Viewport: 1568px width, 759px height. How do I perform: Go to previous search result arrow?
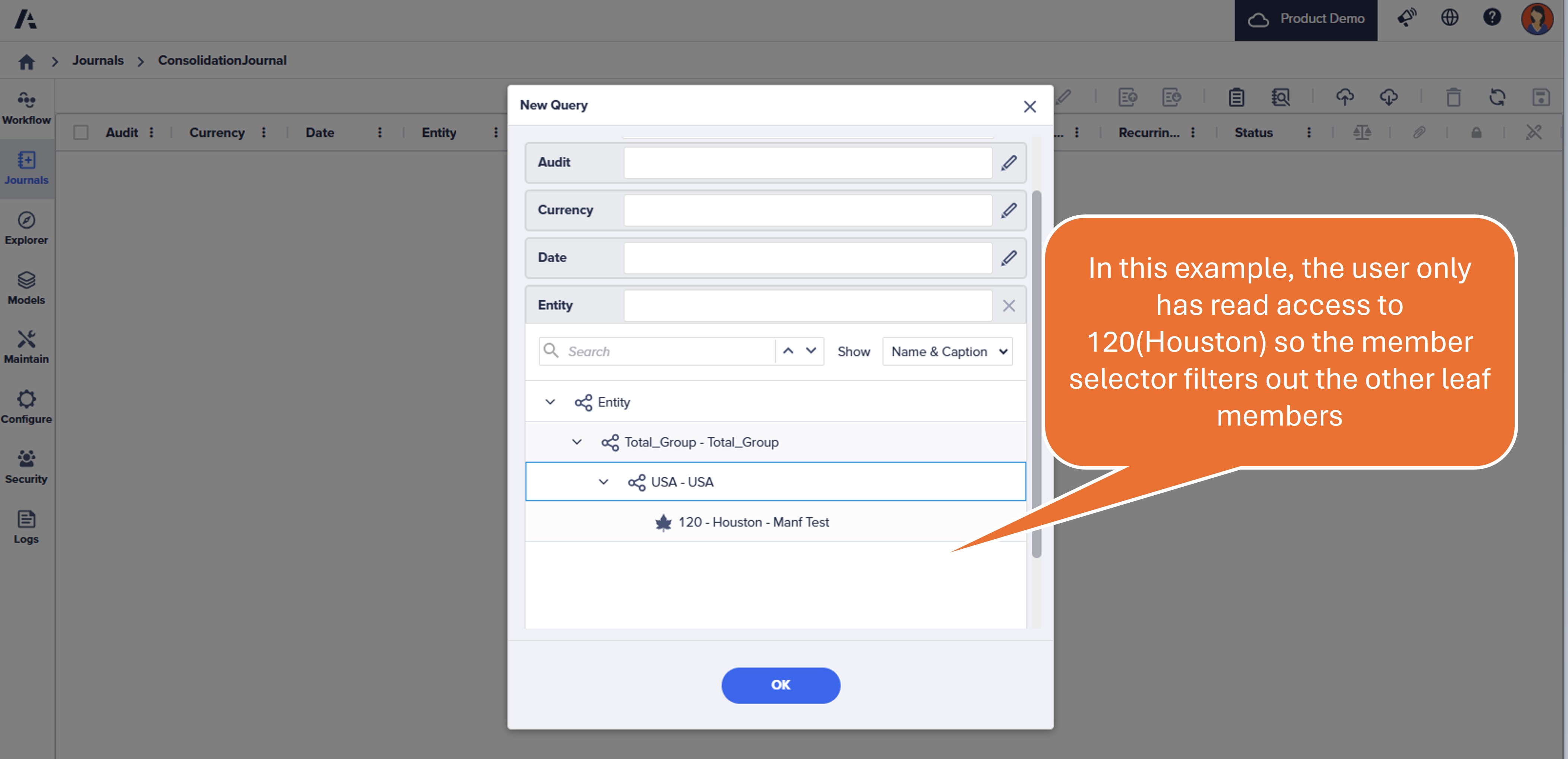coord(788,351)
